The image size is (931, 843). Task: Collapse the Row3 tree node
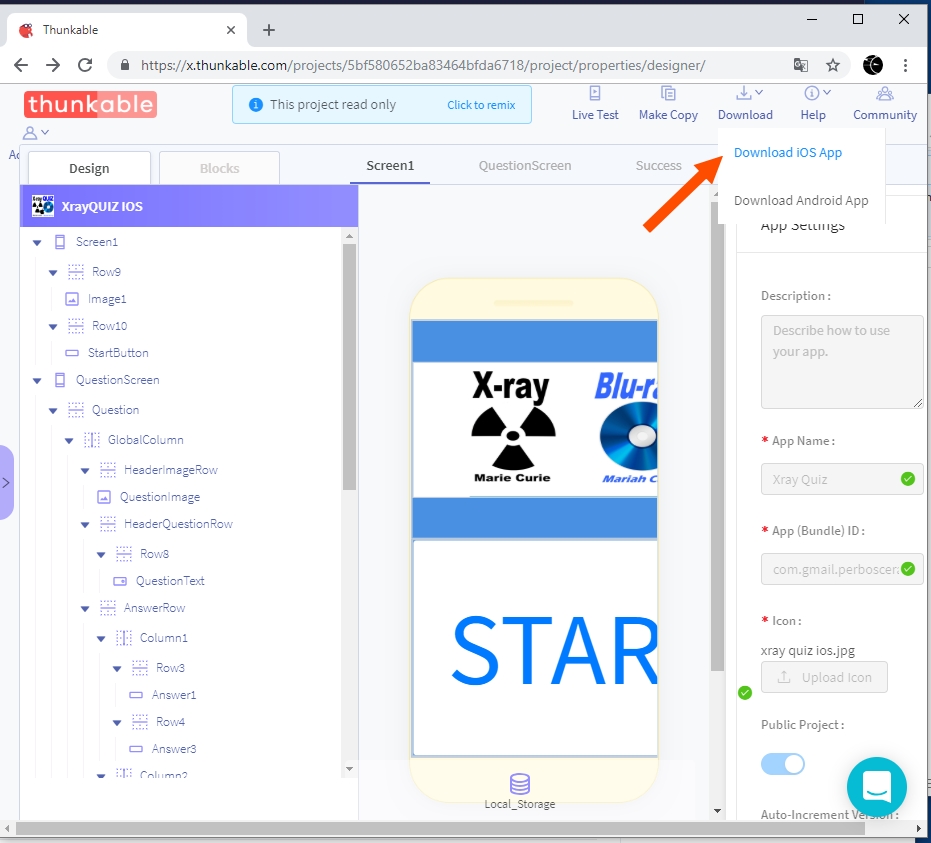point(118,668)
